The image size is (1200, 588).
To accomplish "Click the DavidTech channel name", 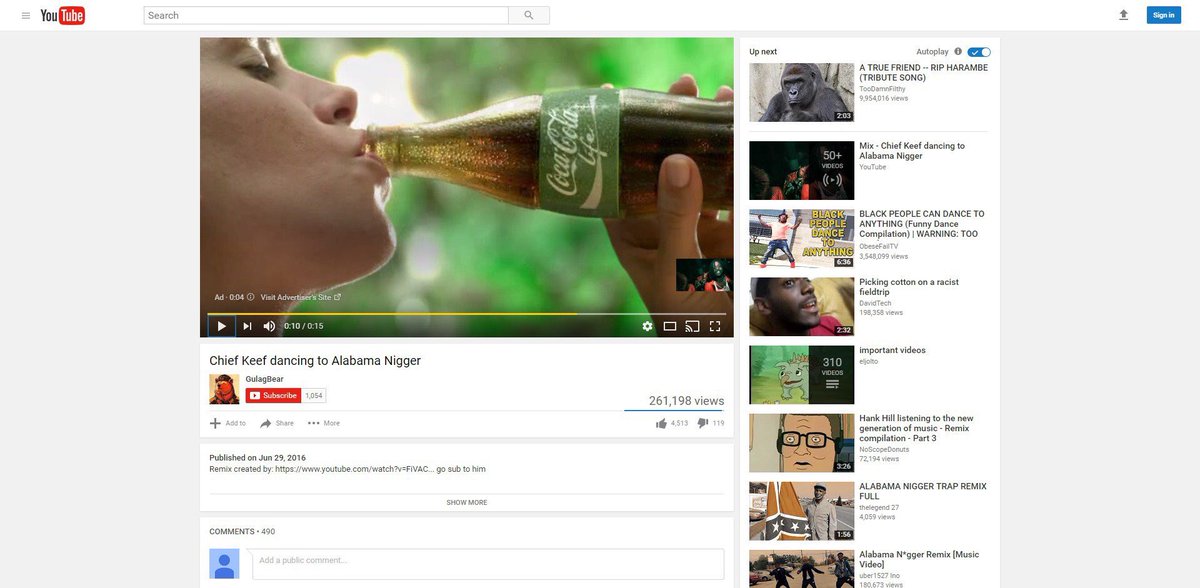I will click(875, 303).
